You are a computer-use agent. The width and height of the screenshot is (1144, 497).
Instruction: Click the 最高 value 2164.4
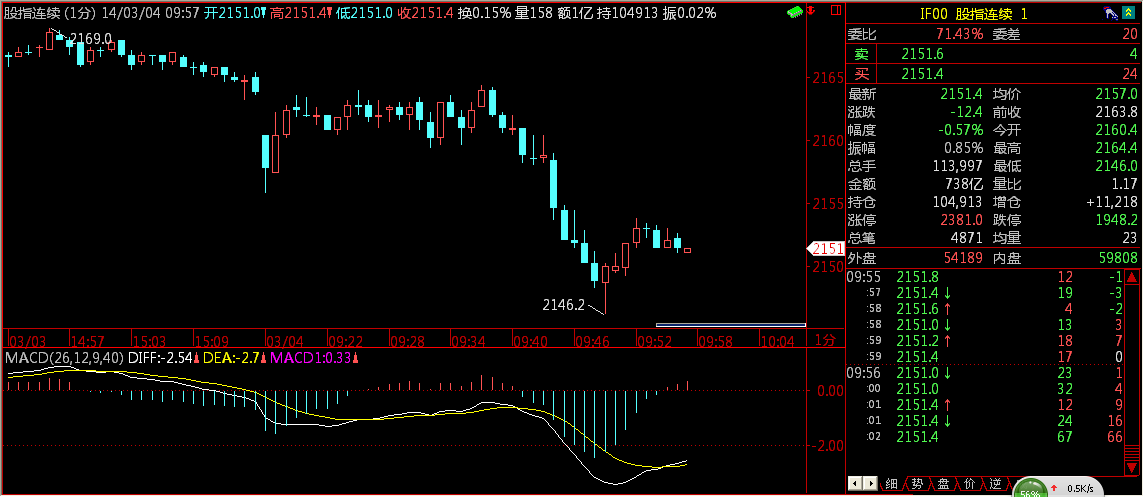point(1116,148)
